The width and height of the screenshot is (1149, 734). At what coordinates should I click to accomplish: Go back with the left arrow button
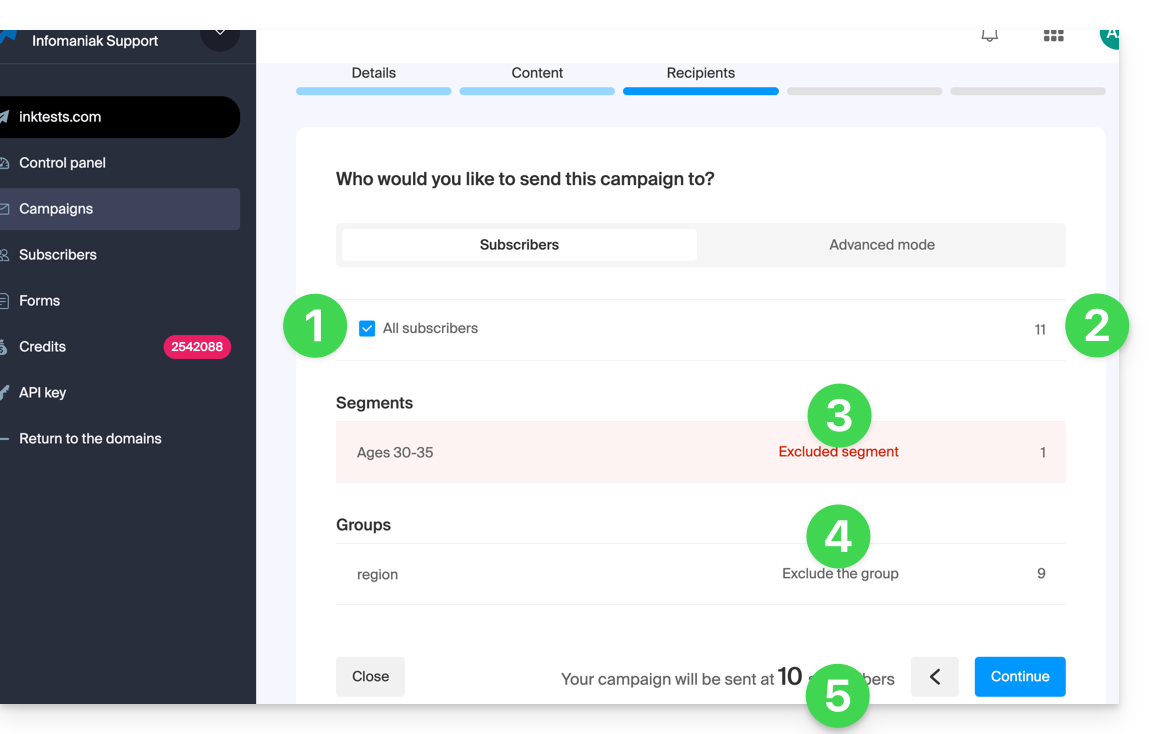tap(934, 677)
